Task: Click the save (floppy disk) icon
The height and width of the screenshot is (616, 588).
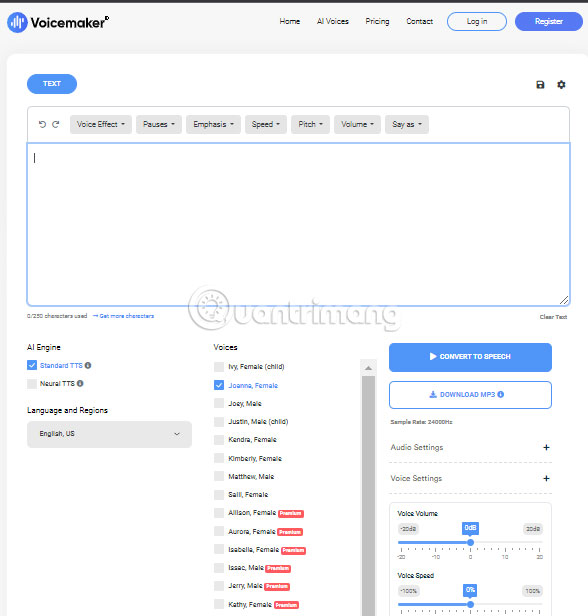Action: pos(540,84)
